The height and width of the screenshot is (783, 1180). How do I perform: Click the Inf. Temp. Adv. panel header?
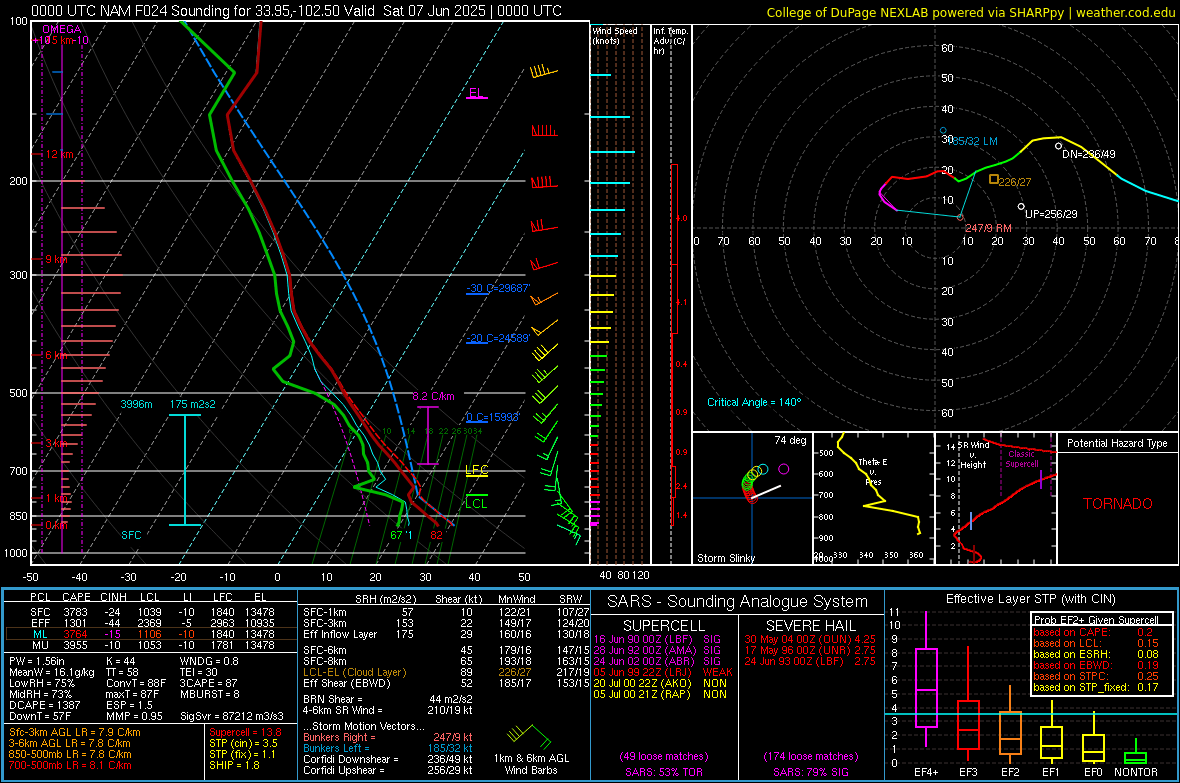click(670, 41)
